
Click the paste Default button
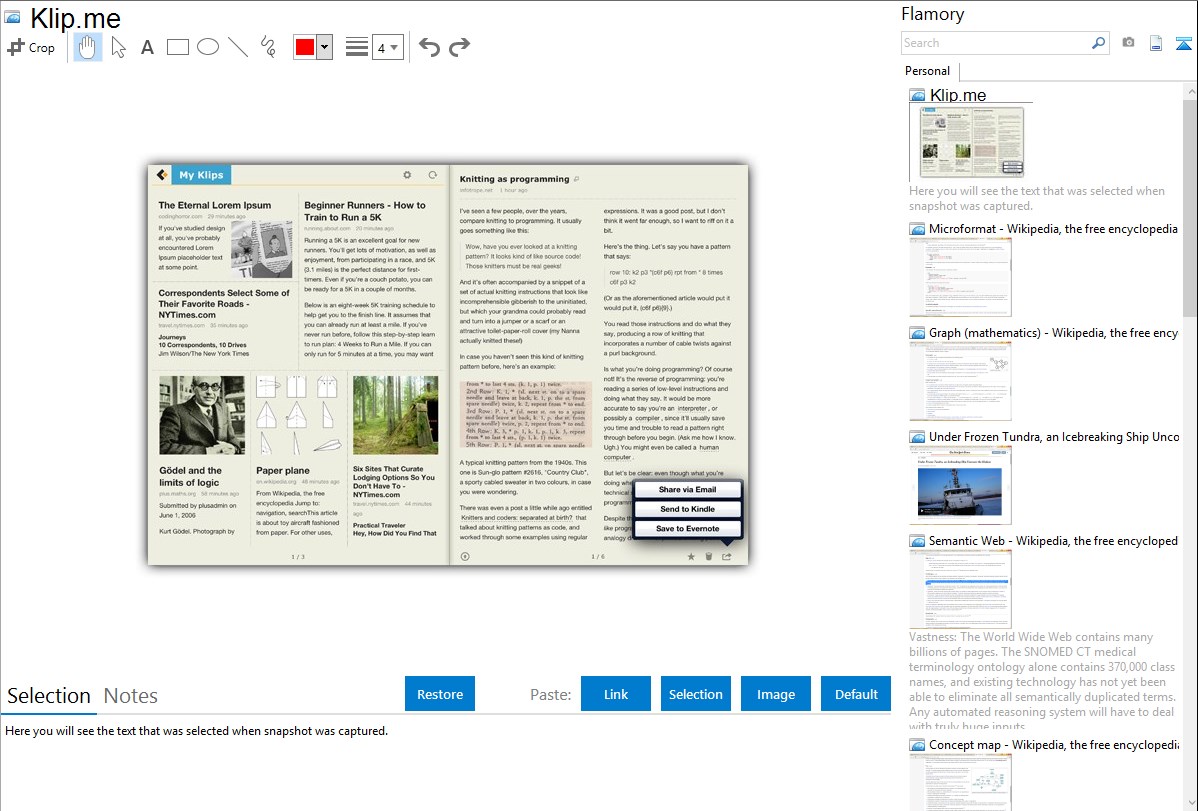pos(856,694)
